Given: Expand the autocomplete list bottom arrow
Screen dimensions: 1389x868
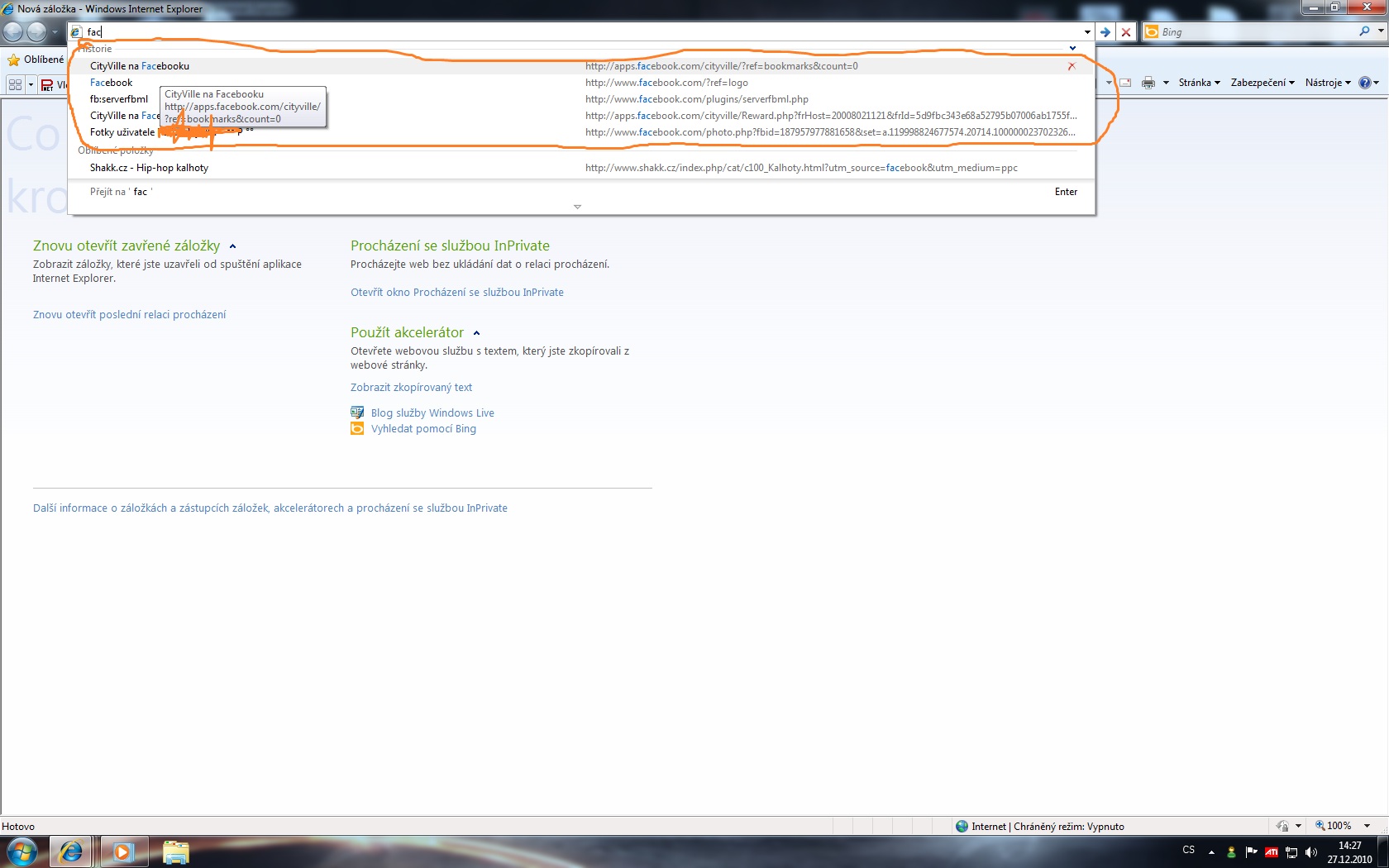Looking at the screenshot, I should [x=577, y=207].
